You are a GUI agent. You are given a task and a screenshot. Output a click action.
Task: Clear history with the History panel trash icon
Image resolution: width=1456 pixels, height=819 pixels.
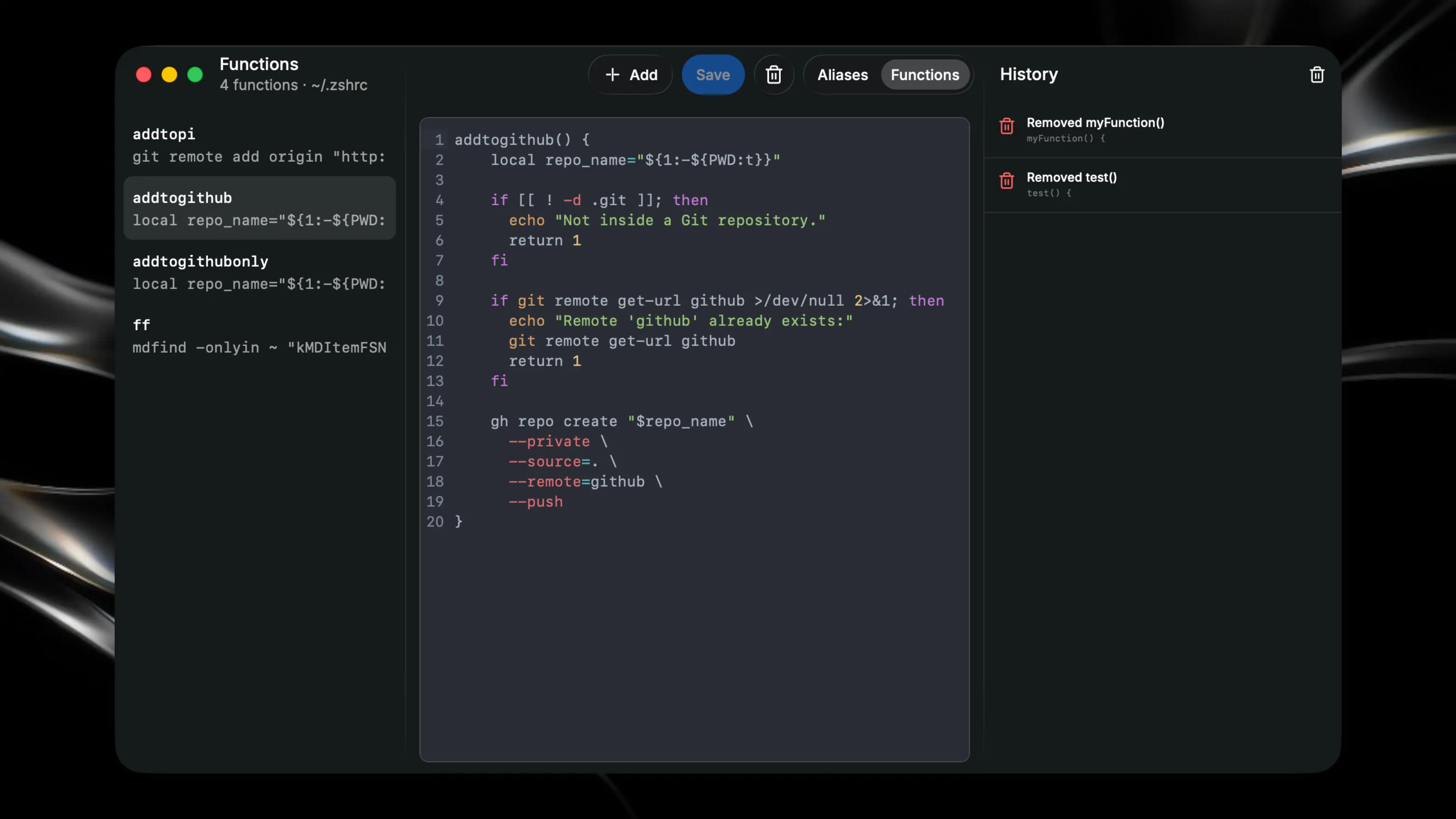[1317, 75]
